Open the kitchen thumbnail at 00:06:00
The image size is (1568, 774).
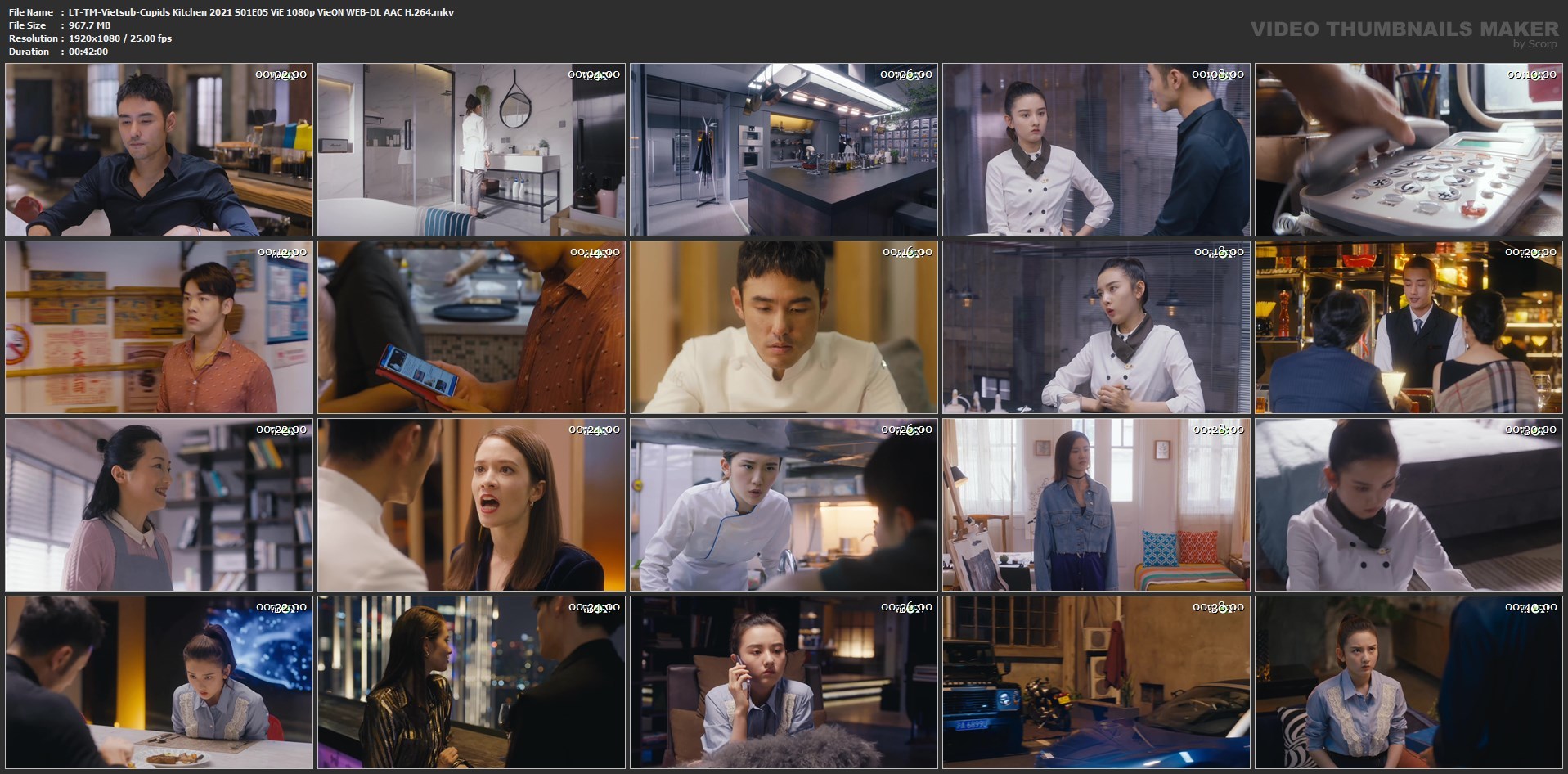pos(784,150)
